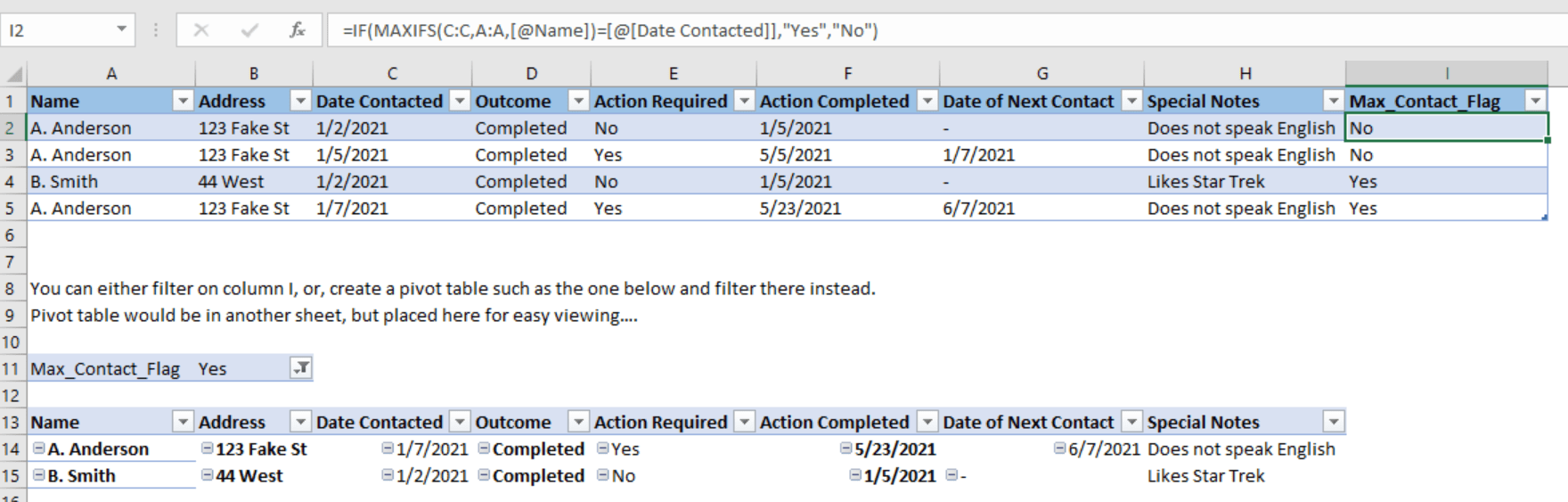Click the pivot Address field header
Viewport: 1568px width, 502px height.
(232, 422)
